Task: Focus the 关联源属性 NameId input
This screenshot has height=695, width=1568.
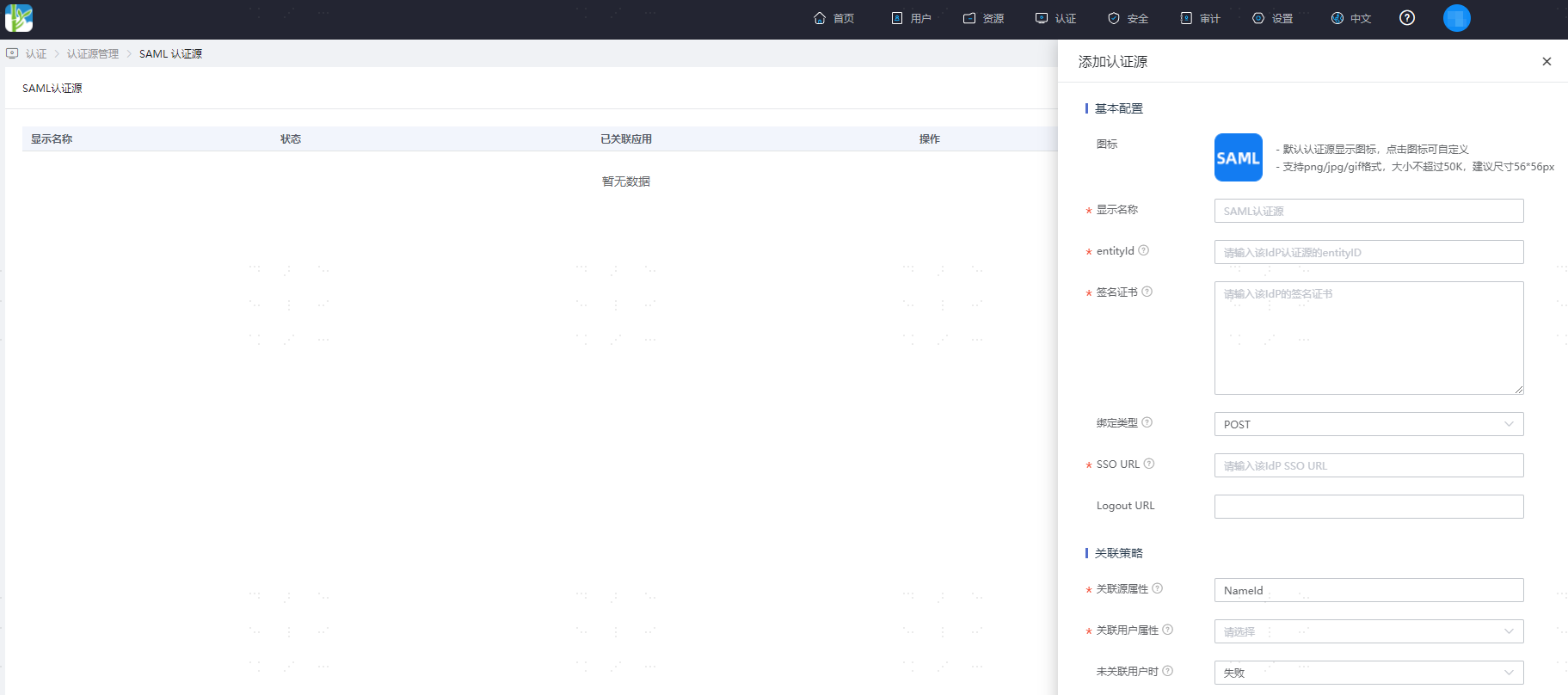Action: tap(1369, 590)
